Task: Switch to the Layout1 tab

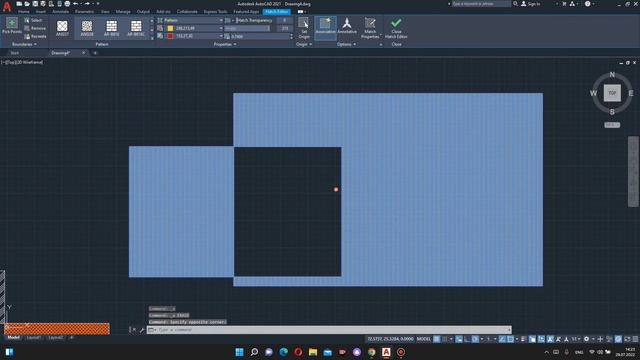Action: (33, 338)
